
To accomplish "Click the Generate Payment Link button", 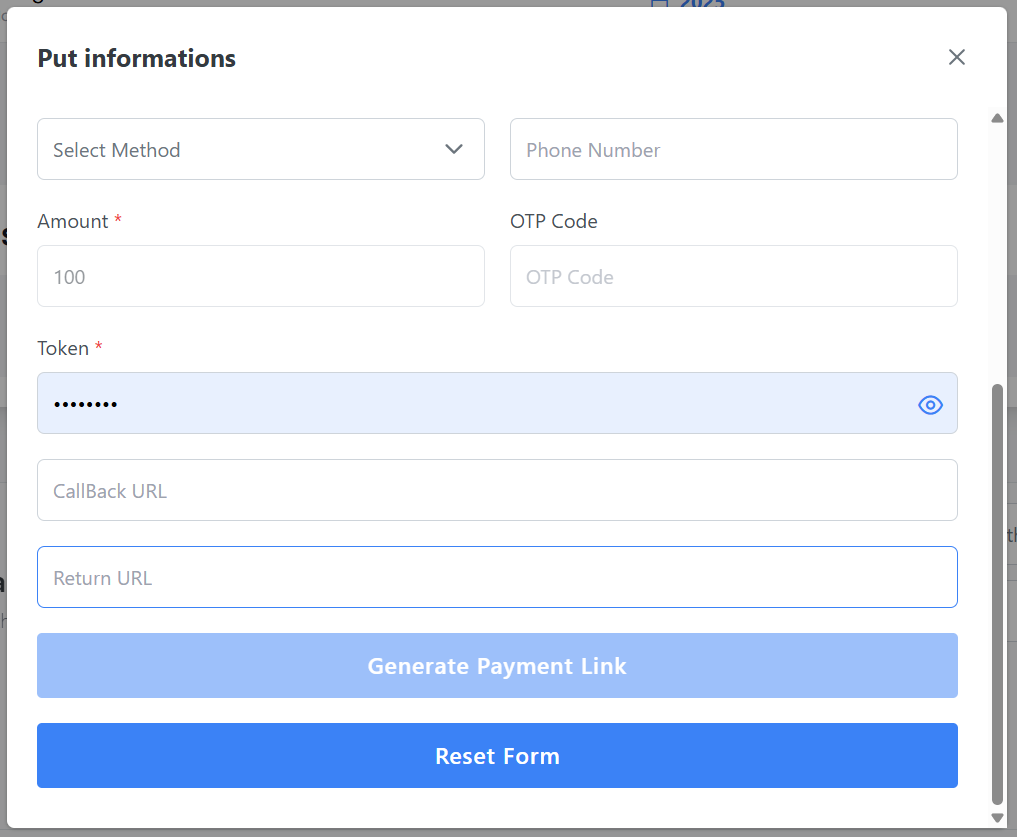I will [497, 665].
